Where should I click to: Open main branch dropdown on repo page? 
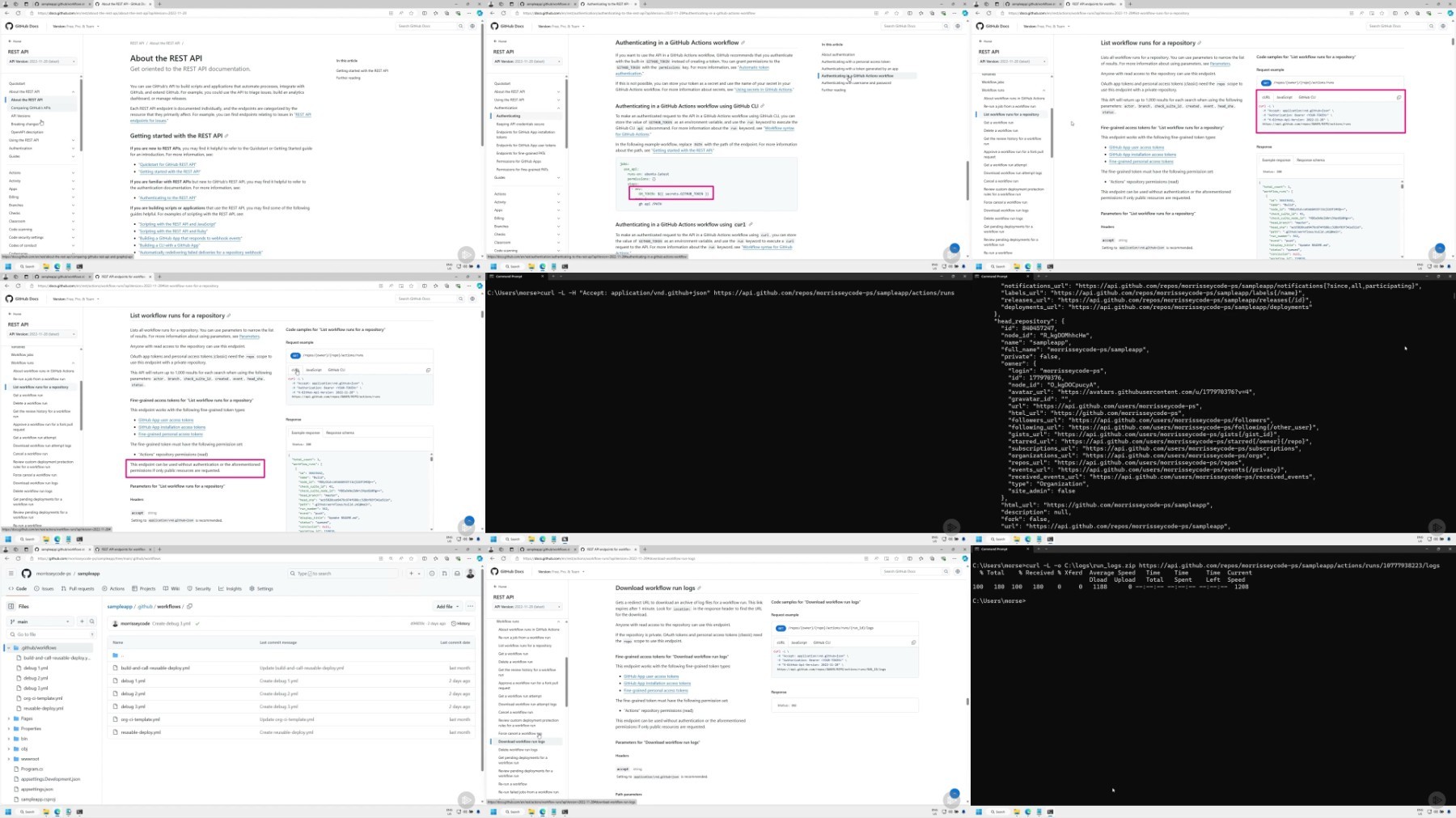tap(39, 621)
